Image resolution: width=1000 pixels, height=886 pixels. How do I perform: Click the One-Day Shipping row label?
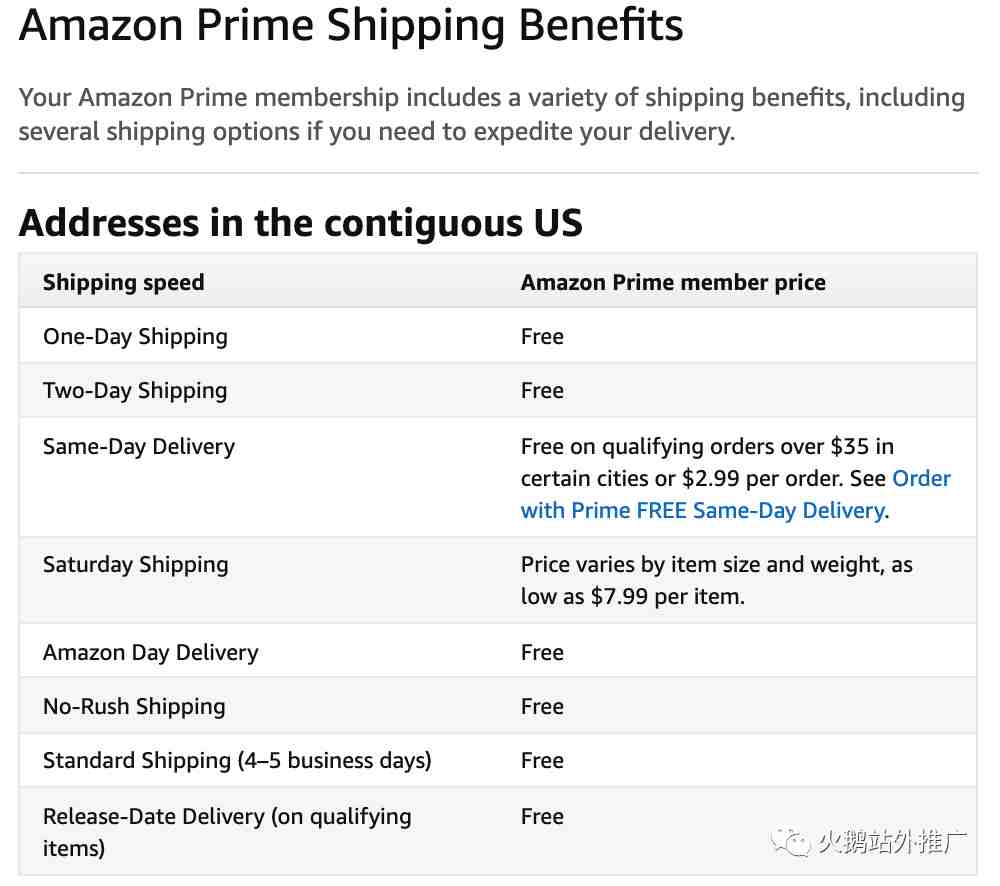135,336
